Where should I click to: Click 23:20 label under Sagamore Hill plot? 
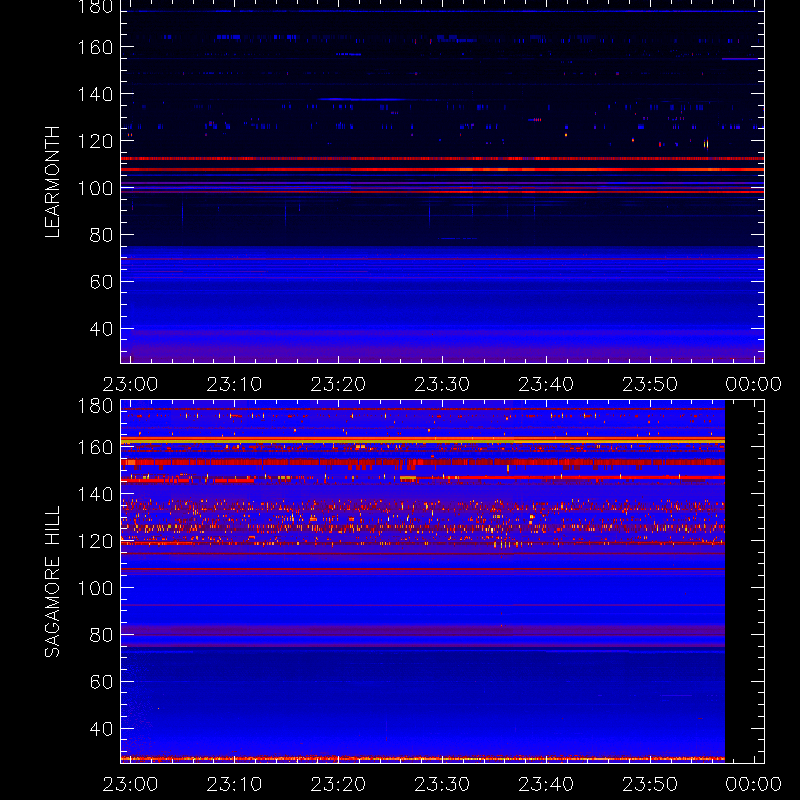tap(338, 784)
